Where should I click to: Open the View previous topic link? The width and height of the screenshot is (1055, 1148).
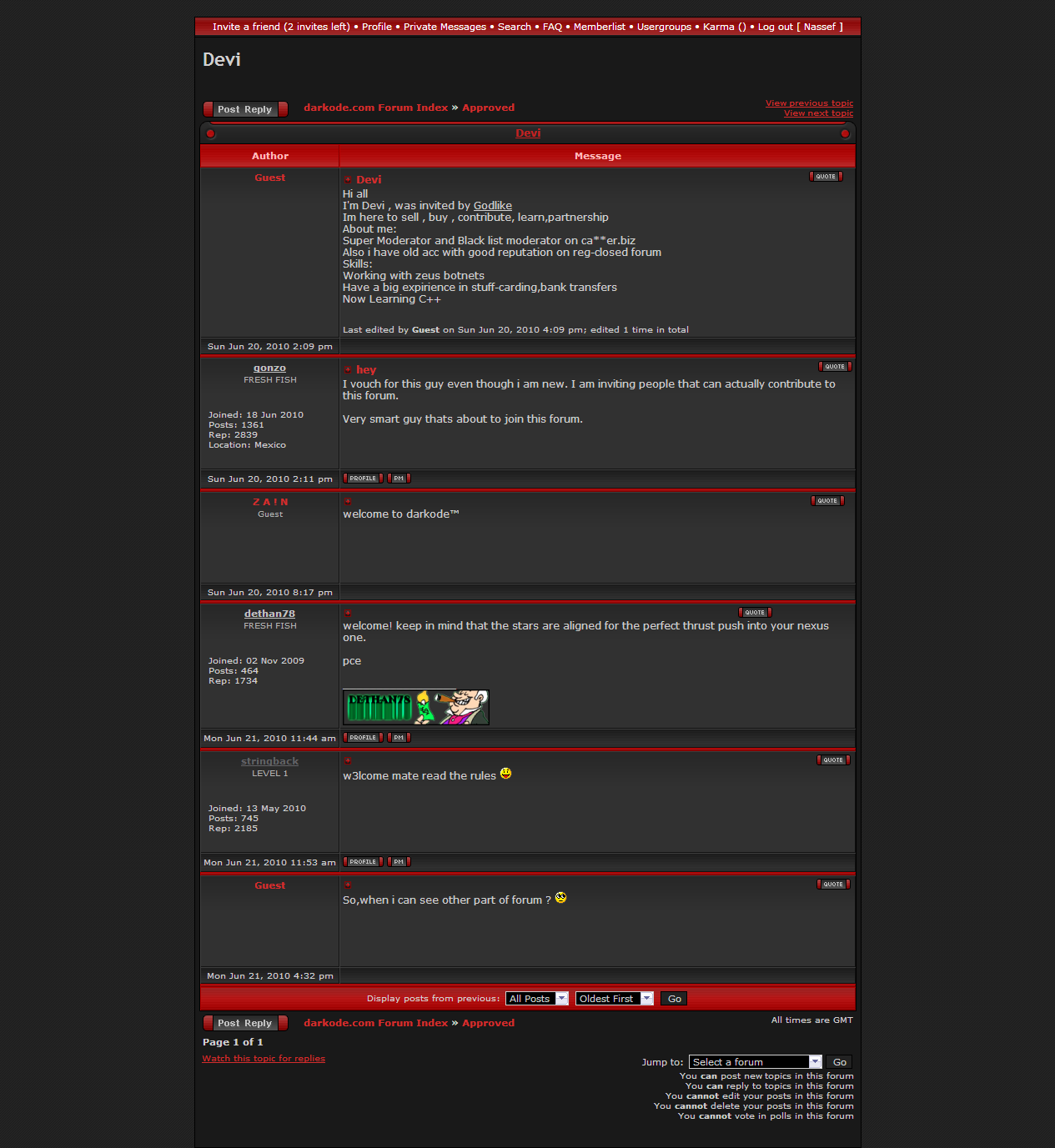(x=809, y=103)
